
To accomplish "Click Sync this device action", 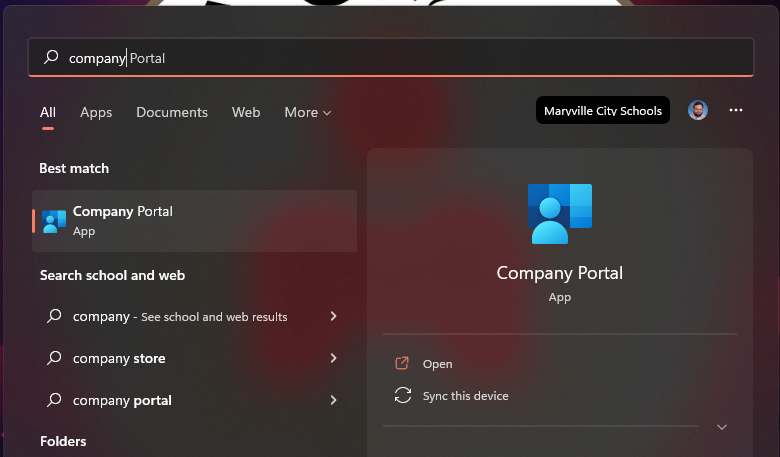I will click(x=465, y=396).
